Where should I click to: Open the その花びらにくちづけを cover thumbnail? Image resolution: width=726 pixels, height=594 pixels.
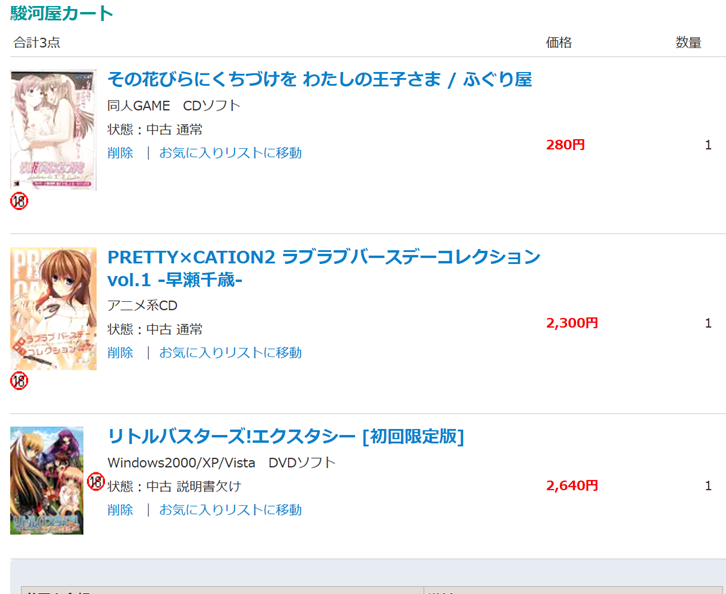[53, 130]
